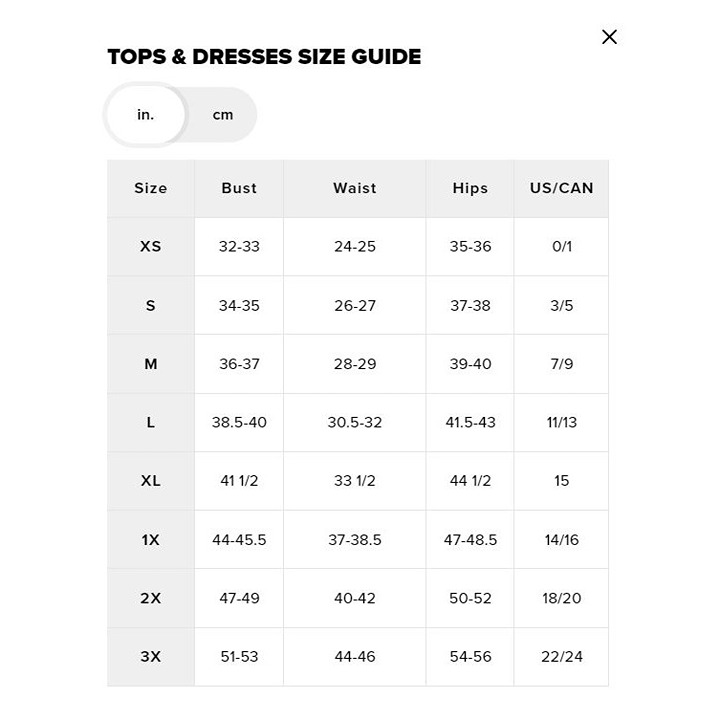
Task: Select the 1X size row label
Action: [151, 540]
